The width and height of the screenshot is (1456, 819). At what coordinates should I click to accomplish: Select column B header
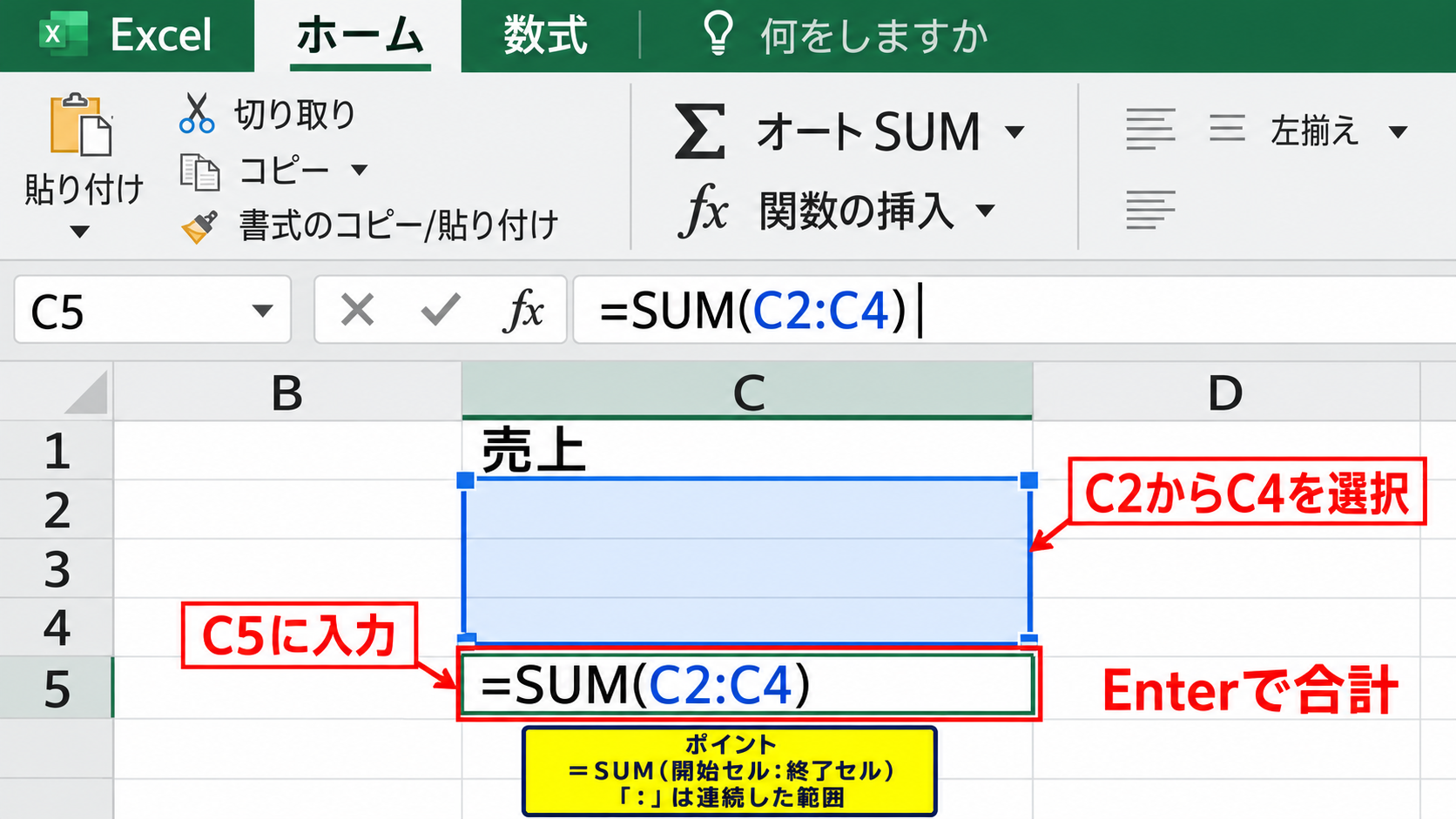(287, 393)
